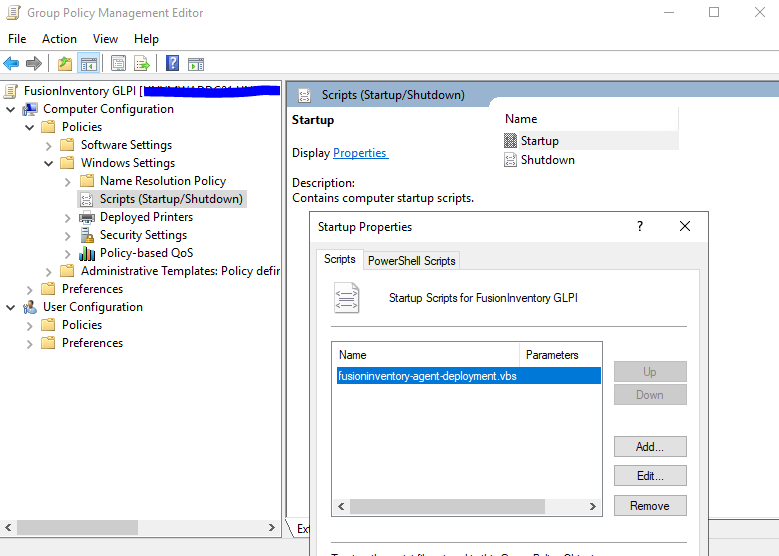Expand the Deployed Printers node
This screenshot has height=556, width=779.
pyautogui.click(x=68, y=218)
